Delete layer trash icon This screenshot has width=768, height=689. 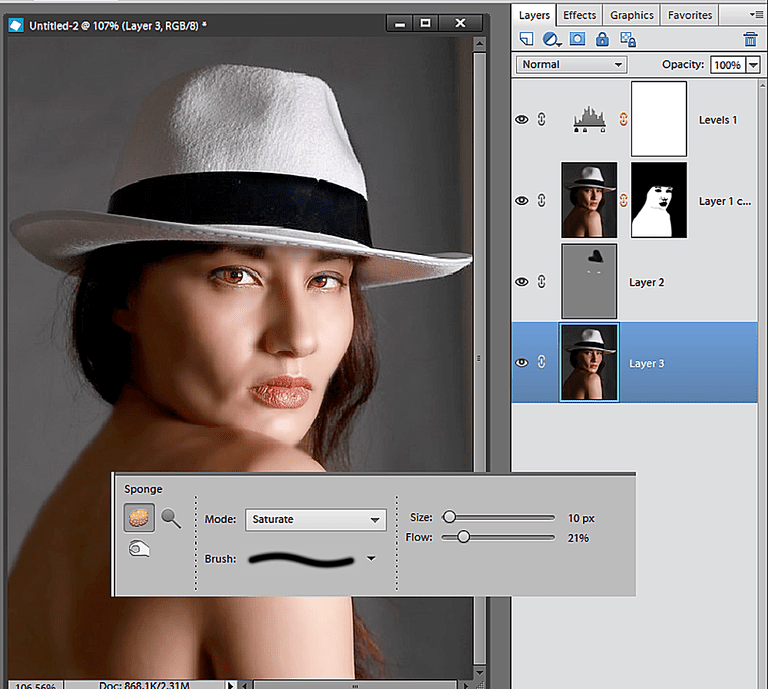pos(750,39)
